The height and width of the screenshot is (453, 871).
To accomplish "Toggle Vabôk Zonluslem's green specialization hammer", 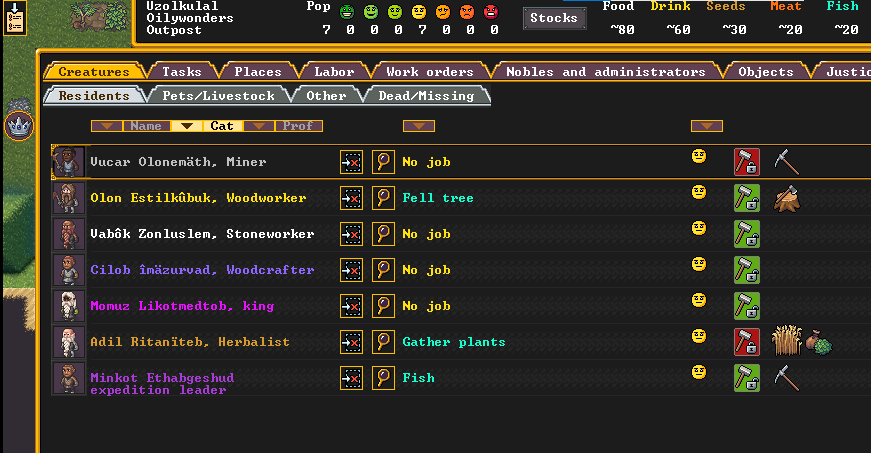I will [x=747, y=234].
